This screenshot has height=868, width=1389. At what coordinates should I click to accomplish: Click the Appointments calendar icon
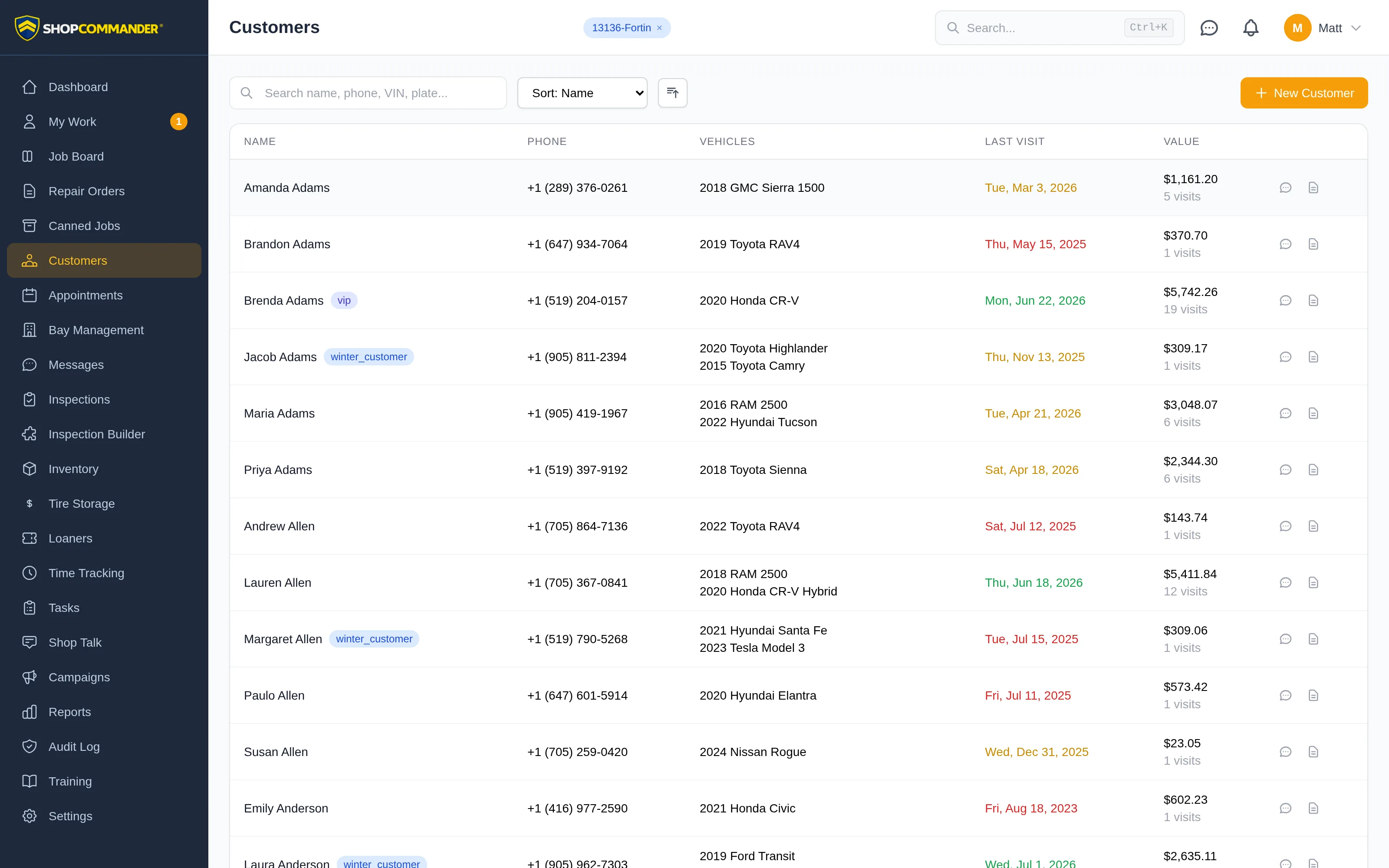[x=29, y=295]
